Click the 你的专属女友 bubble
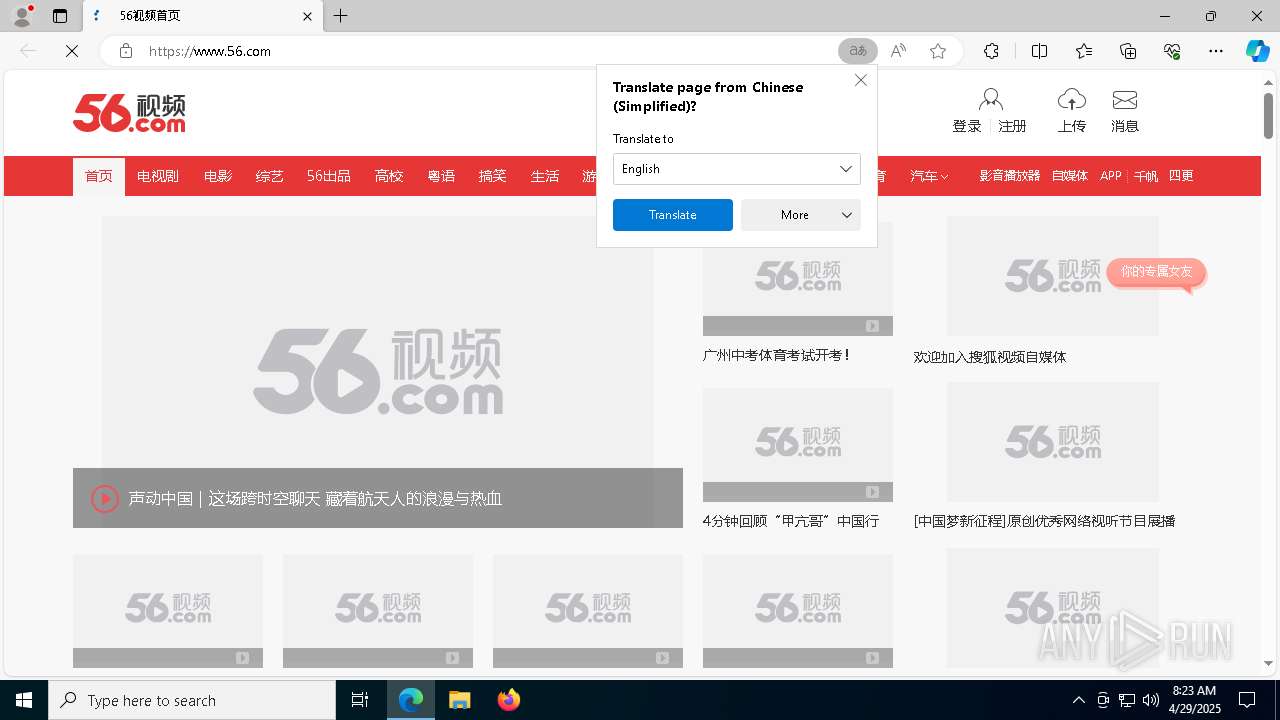This screenshot has height=720, width=1280. pyautogui.click(x=1156, y=272)
